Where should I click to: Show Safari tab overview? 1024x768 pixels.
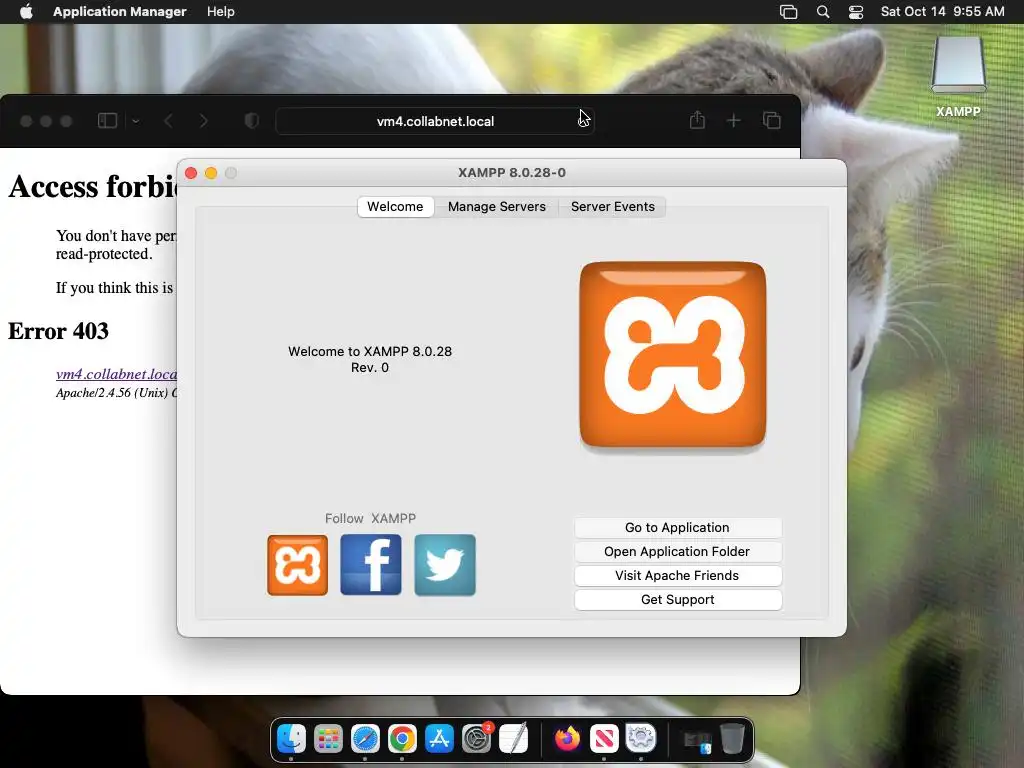pos(772,121)
